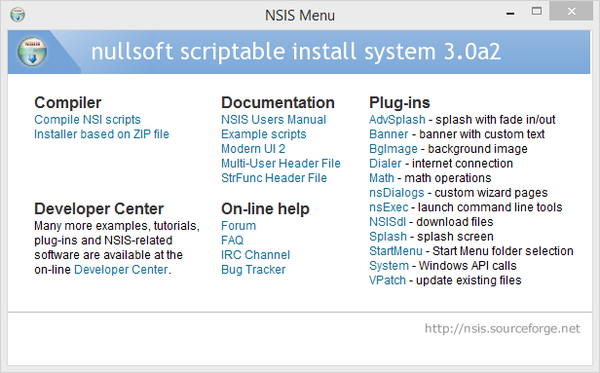The height and width of the screenshot is (373, 600).
Task: Open the nsExec plug-in link
Action: [x=389, y=207]
